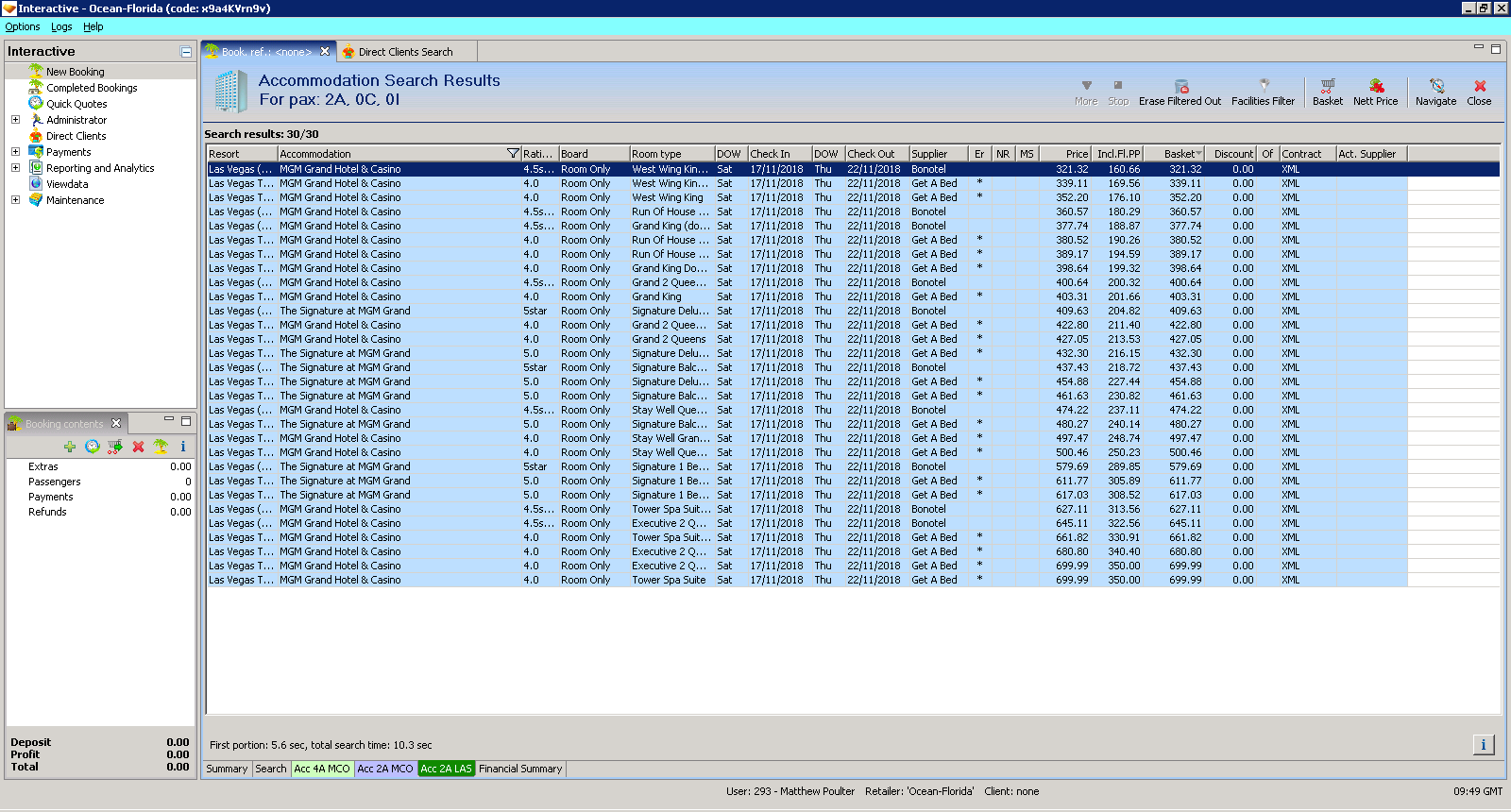Click the New Booking palm tree icon

(36, 71)
